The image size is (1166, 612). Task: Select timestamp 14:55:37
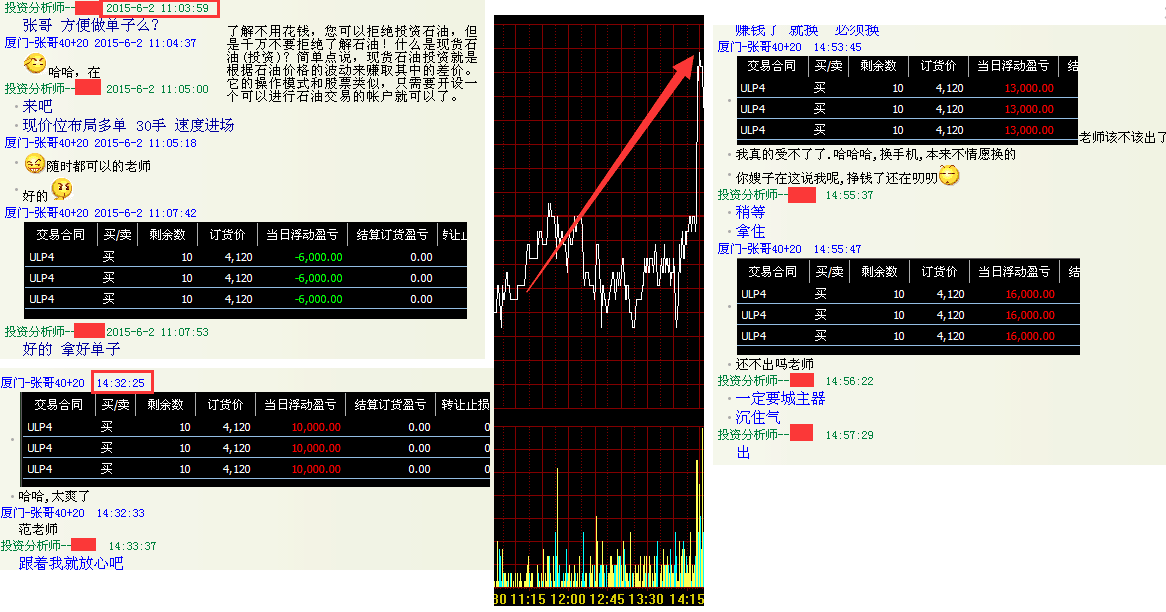click(849, 195)
